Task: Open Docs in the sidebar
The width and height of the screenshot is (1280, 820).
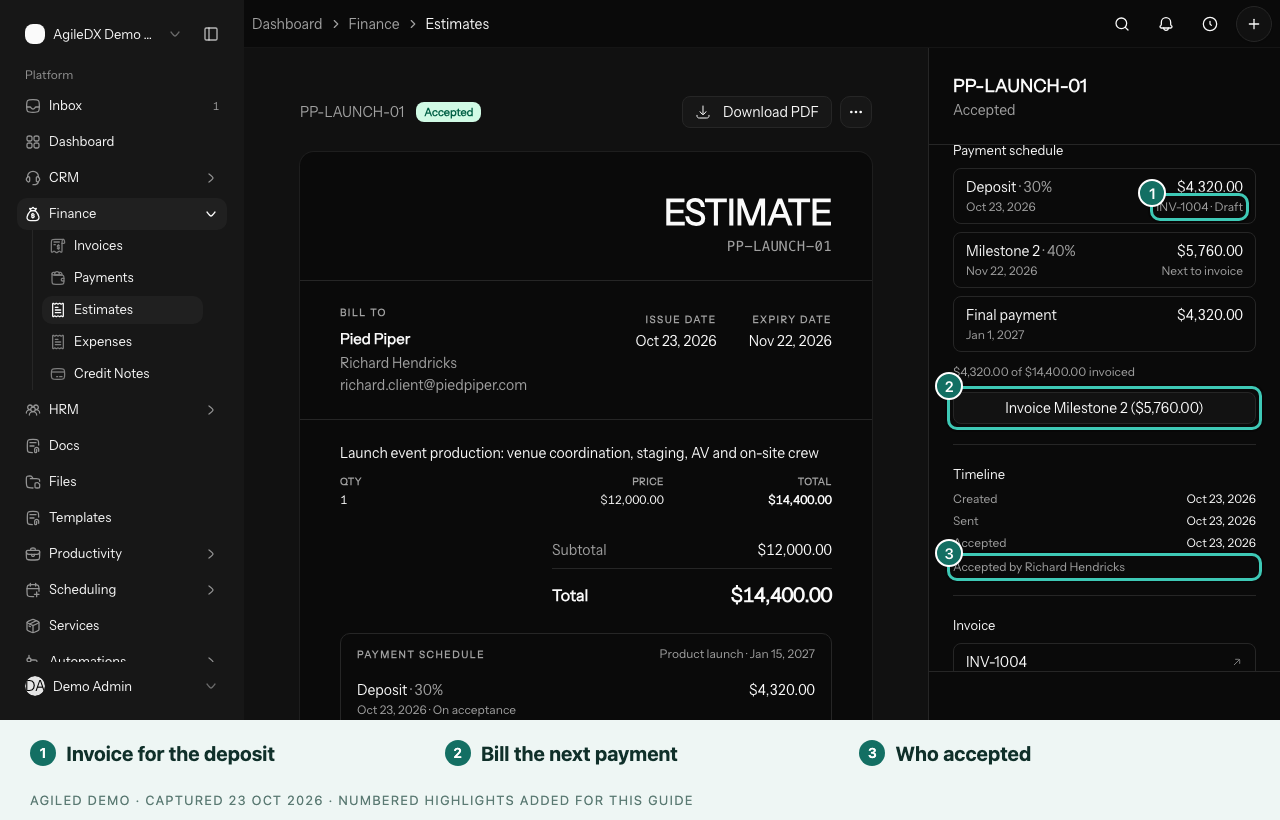Action: pos(122,446)
